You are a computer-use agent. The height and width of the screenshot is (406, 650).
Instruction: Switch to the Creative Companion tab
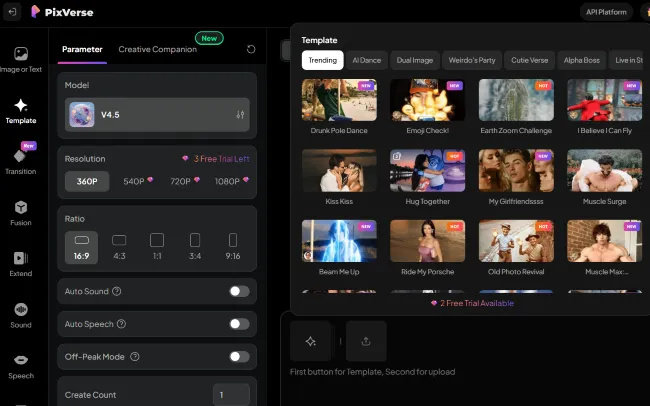click(x=157, y=49)
